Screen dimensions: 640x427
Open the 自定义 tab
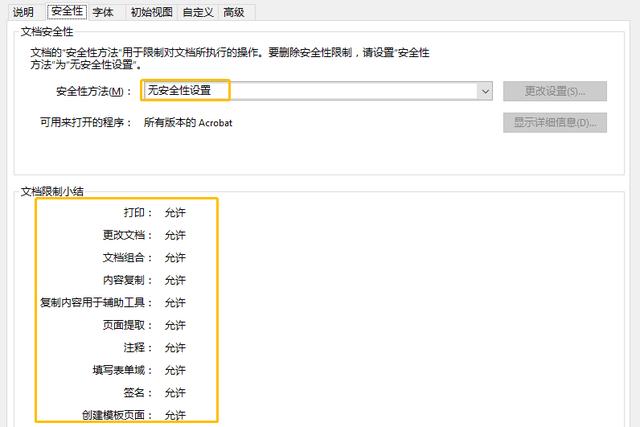[198, 12]
